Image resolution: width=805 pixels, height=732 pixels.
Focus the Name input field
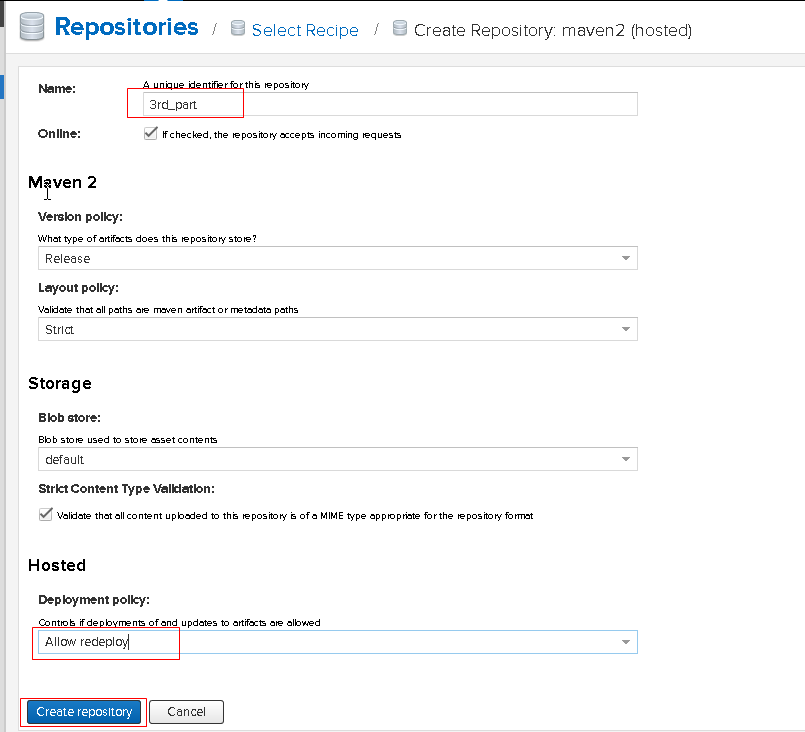click(390, 104)
